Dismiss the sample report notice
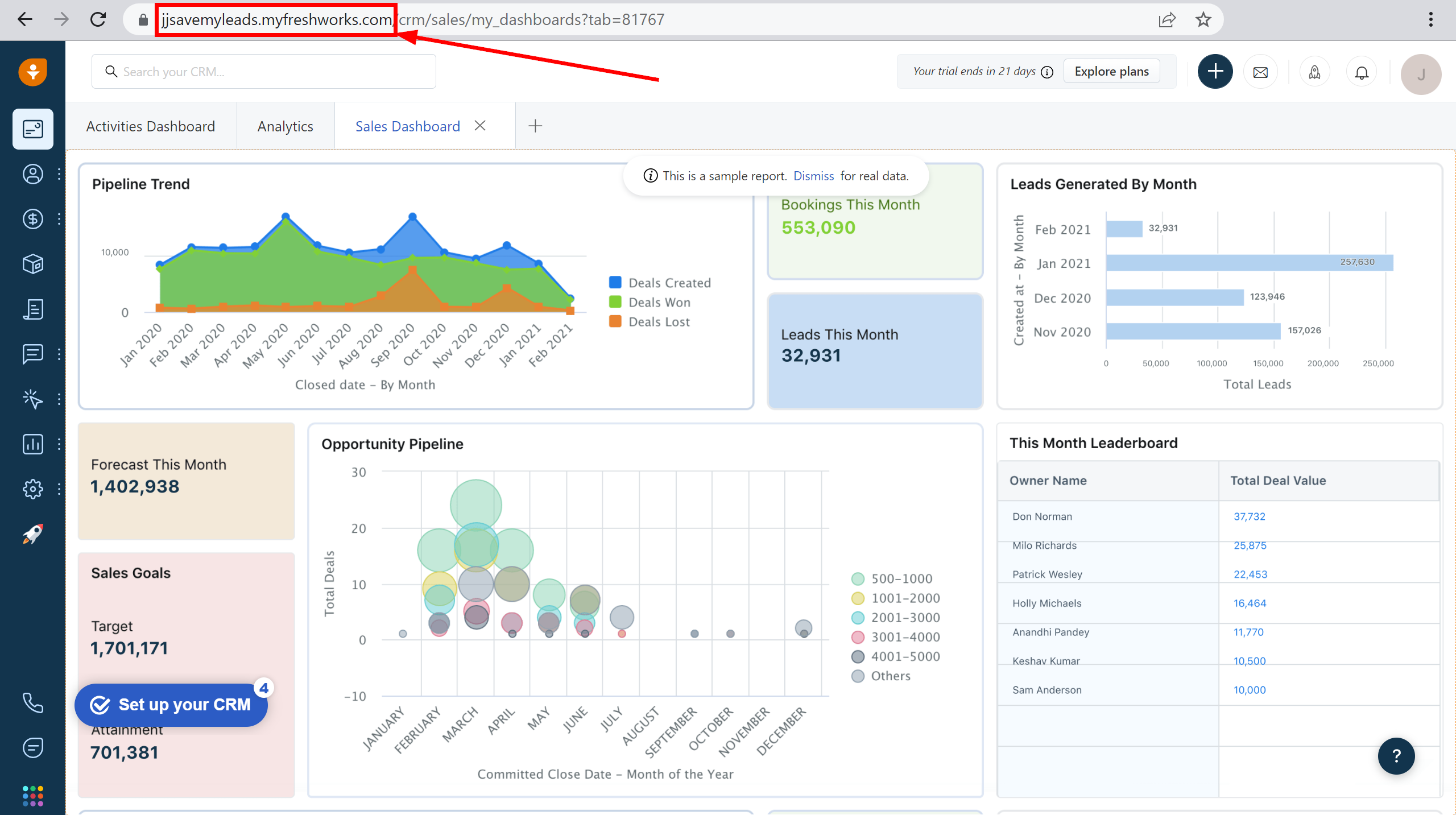 click(x=813, y=176)
